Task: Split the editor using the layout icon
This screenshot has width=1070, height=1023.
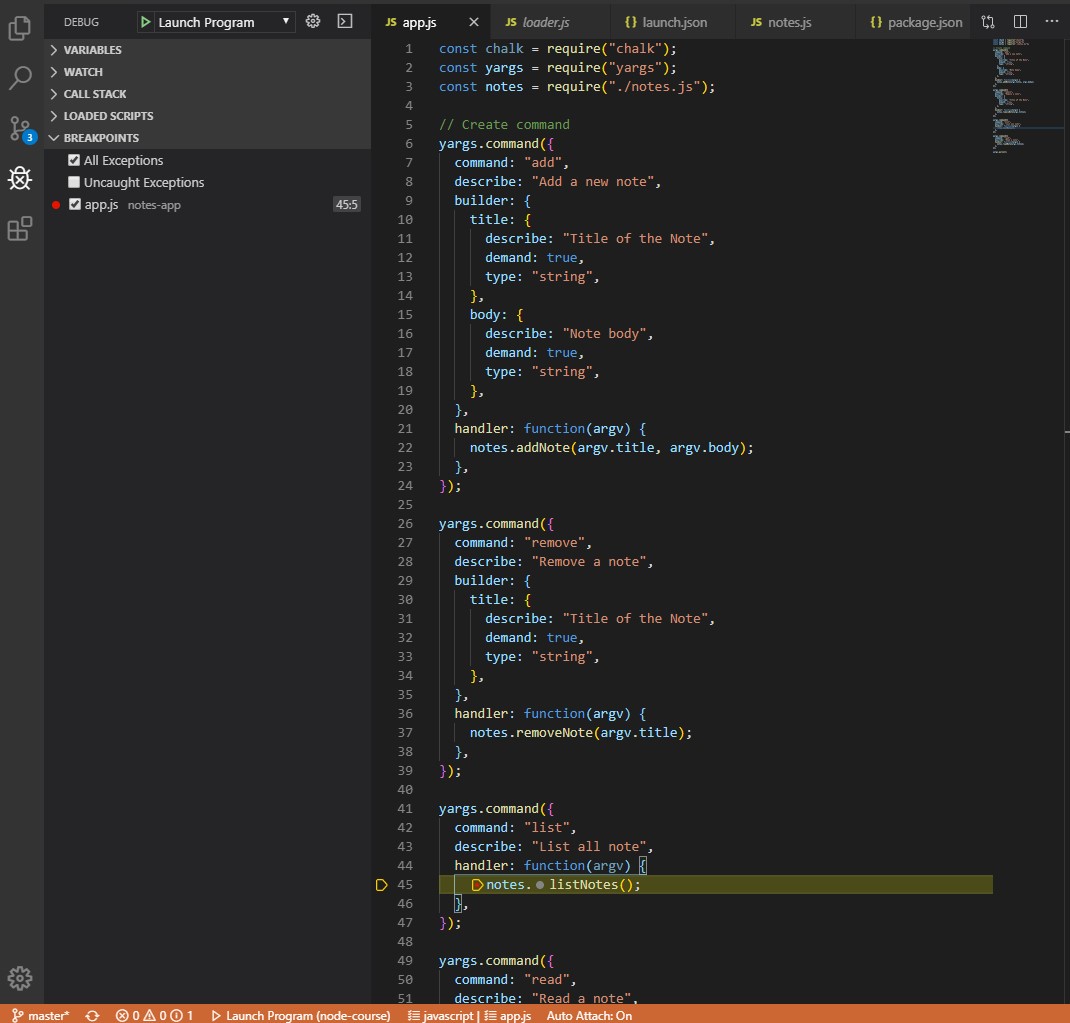Action: coord(1019,21)
